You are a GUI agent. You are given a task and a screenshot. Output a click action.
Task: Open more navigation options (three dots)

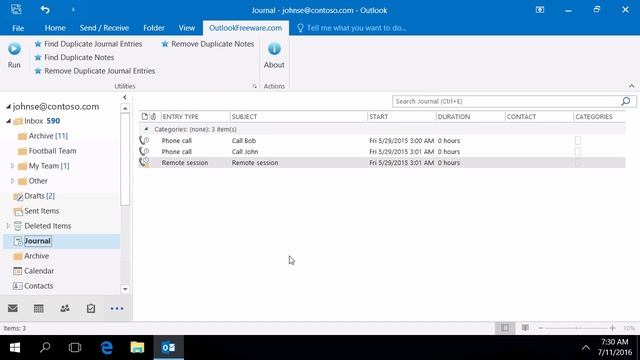(x=117, y=309)
